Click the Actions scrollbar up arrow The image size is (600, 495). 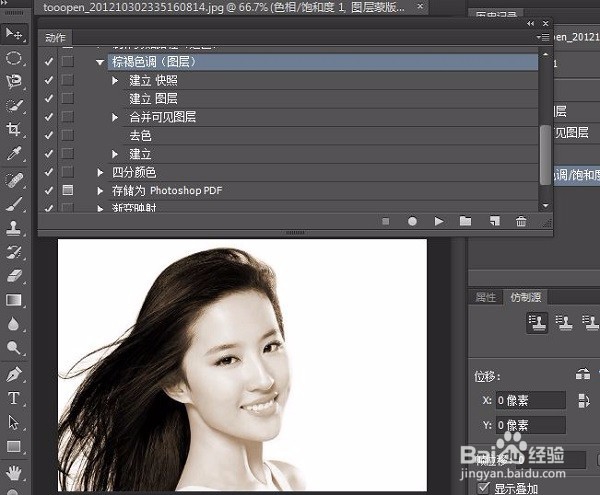click(545, 54)
